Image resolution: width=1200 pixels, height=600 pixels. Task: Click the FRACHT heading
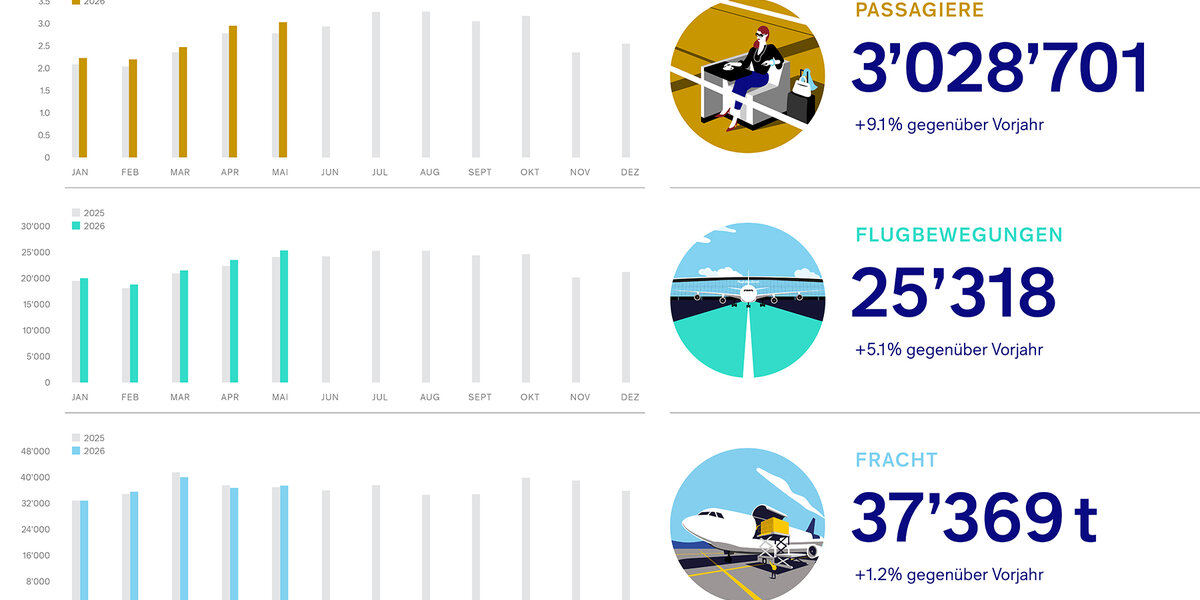tap(896, 460)
